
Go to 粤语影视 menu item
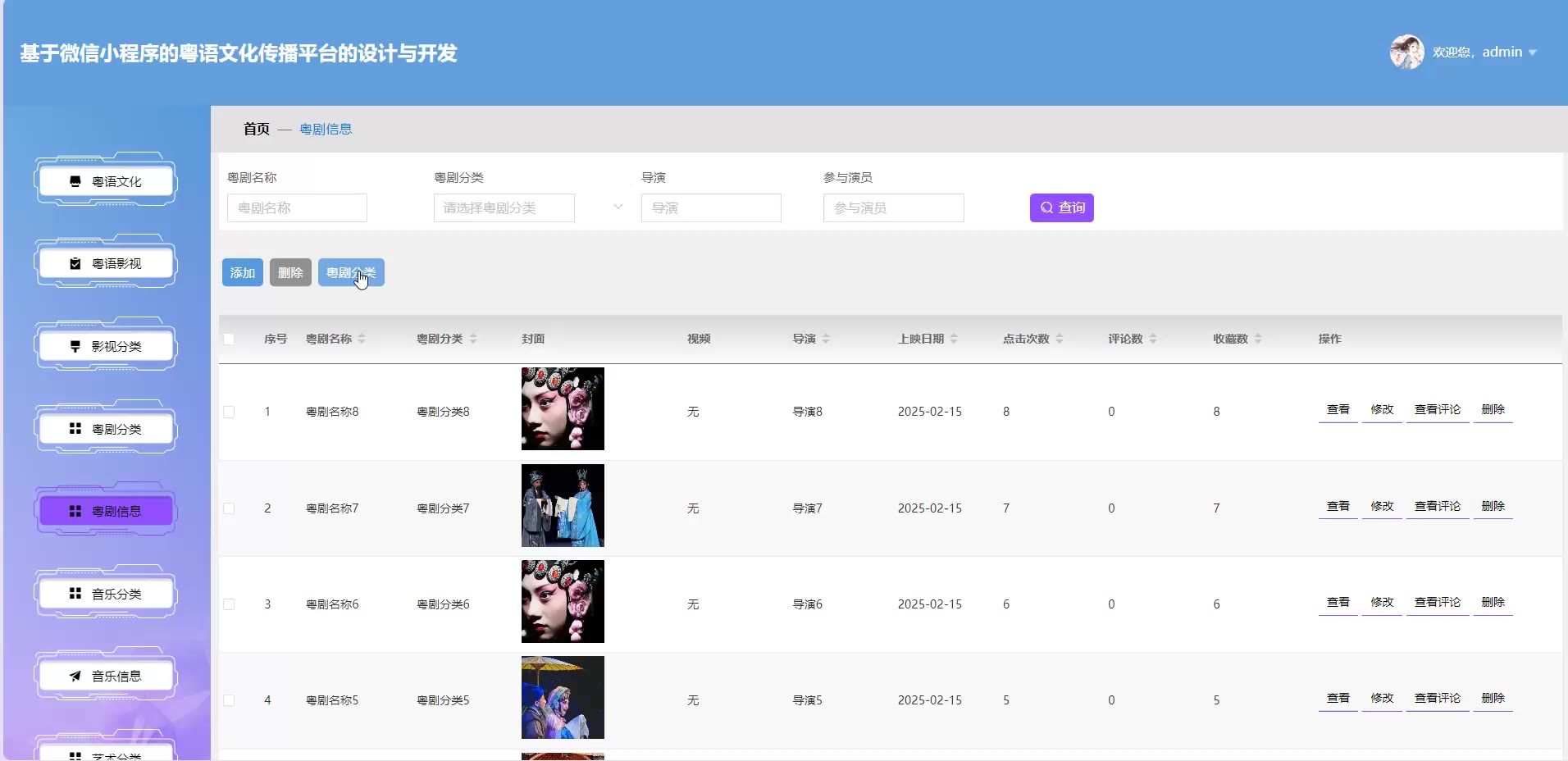106,263
